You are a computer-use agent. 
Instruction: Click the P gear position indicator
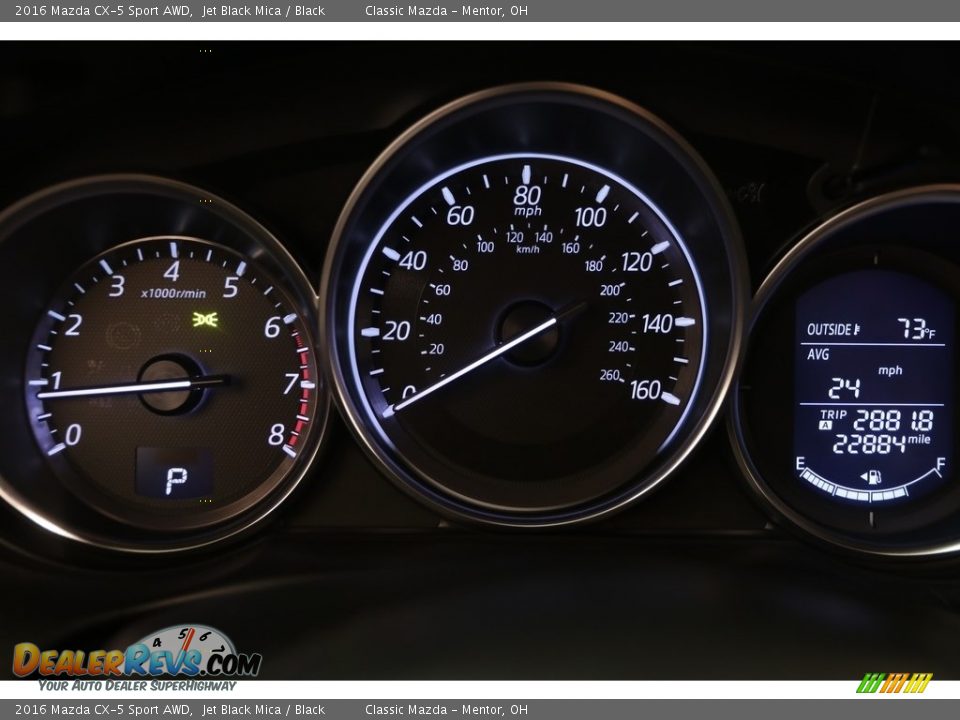tap(176, 481)
